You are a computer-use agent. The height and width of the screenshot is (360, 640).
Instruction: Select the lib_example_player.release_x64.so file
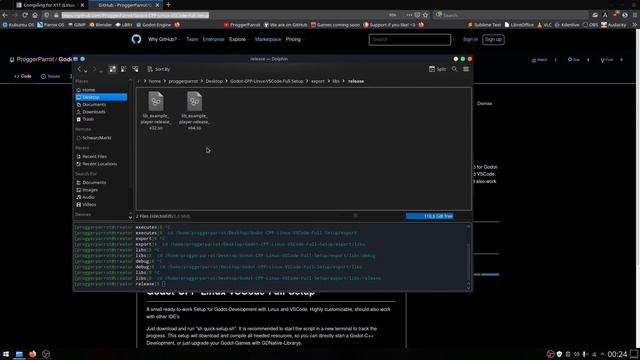pyautogui.click(x=194, y=111)
